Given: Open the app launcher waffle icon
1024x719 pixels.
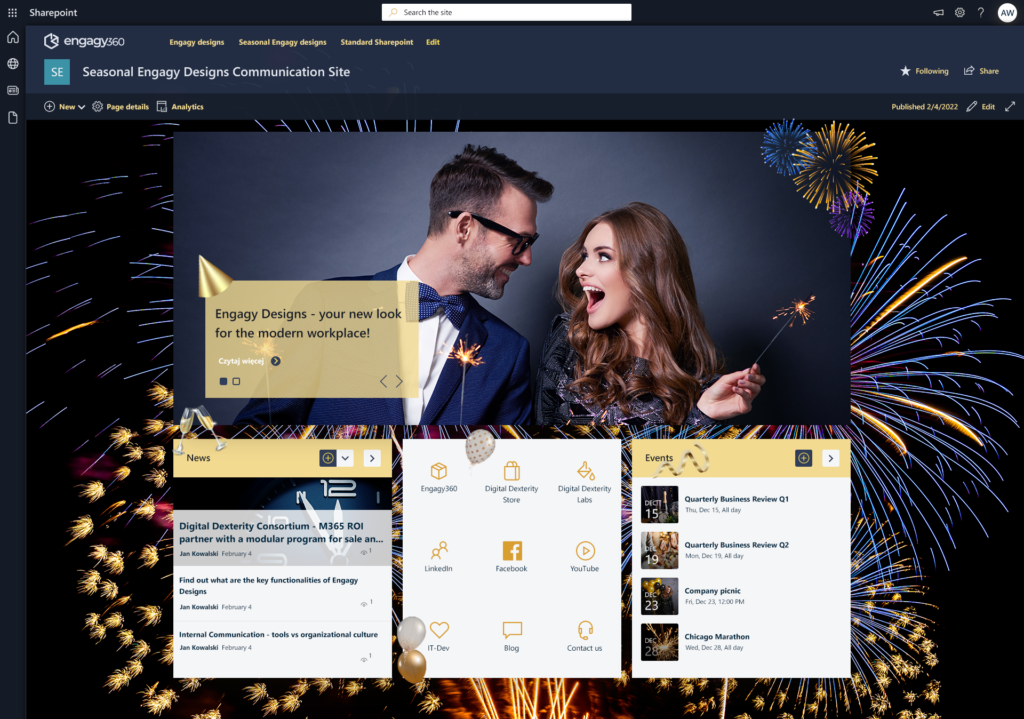Looking at the screenshot, I should click(x=12, y=12).
